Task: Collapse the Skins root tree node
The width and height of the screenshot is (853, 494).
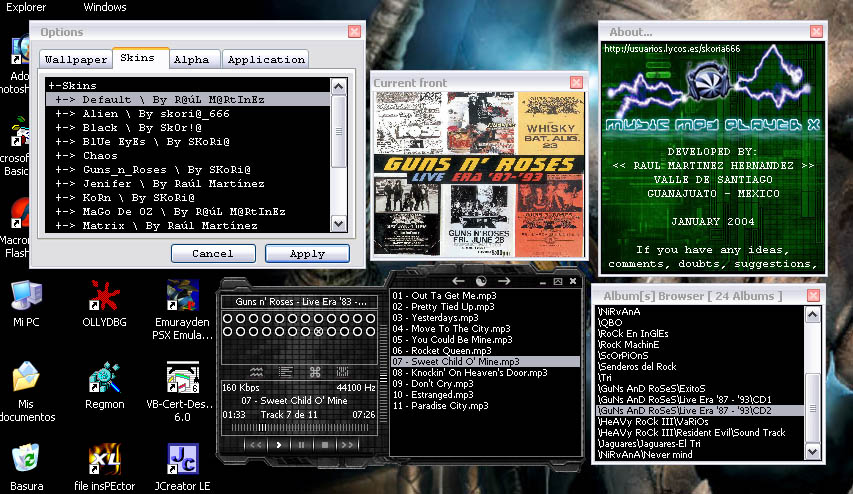Action: tap(52, 86)
